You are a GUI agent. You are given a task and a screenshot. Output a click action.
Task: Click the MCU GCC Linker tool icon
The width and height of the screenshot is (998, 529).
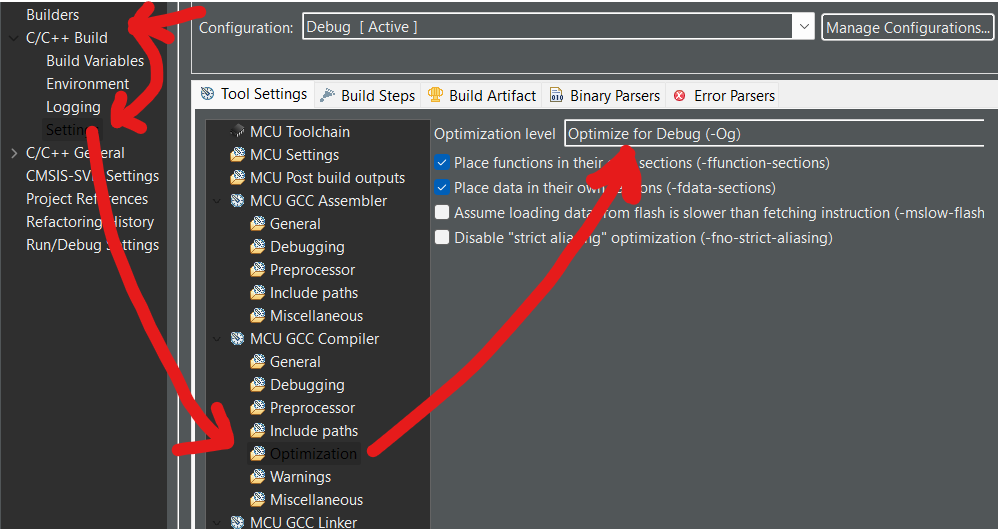[x=237, y=522]
